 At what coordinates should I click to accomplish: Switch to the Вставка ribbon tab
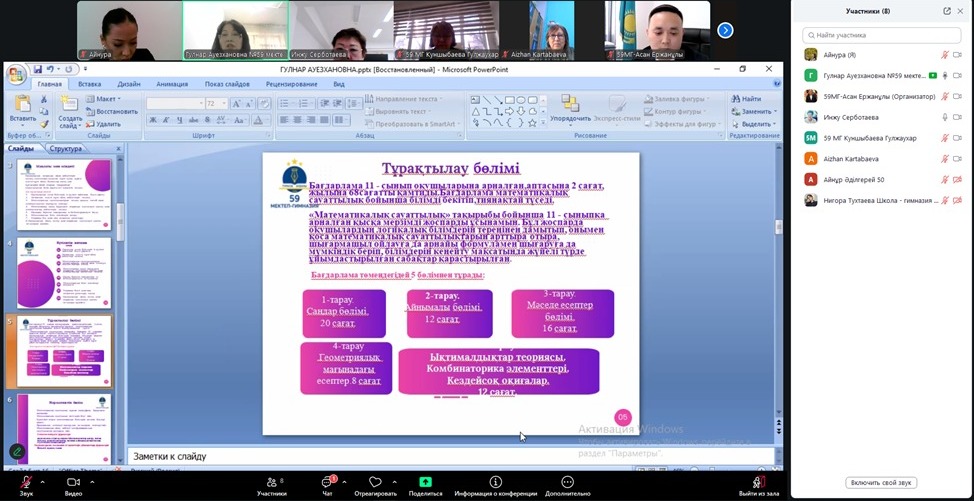point(89,84)
